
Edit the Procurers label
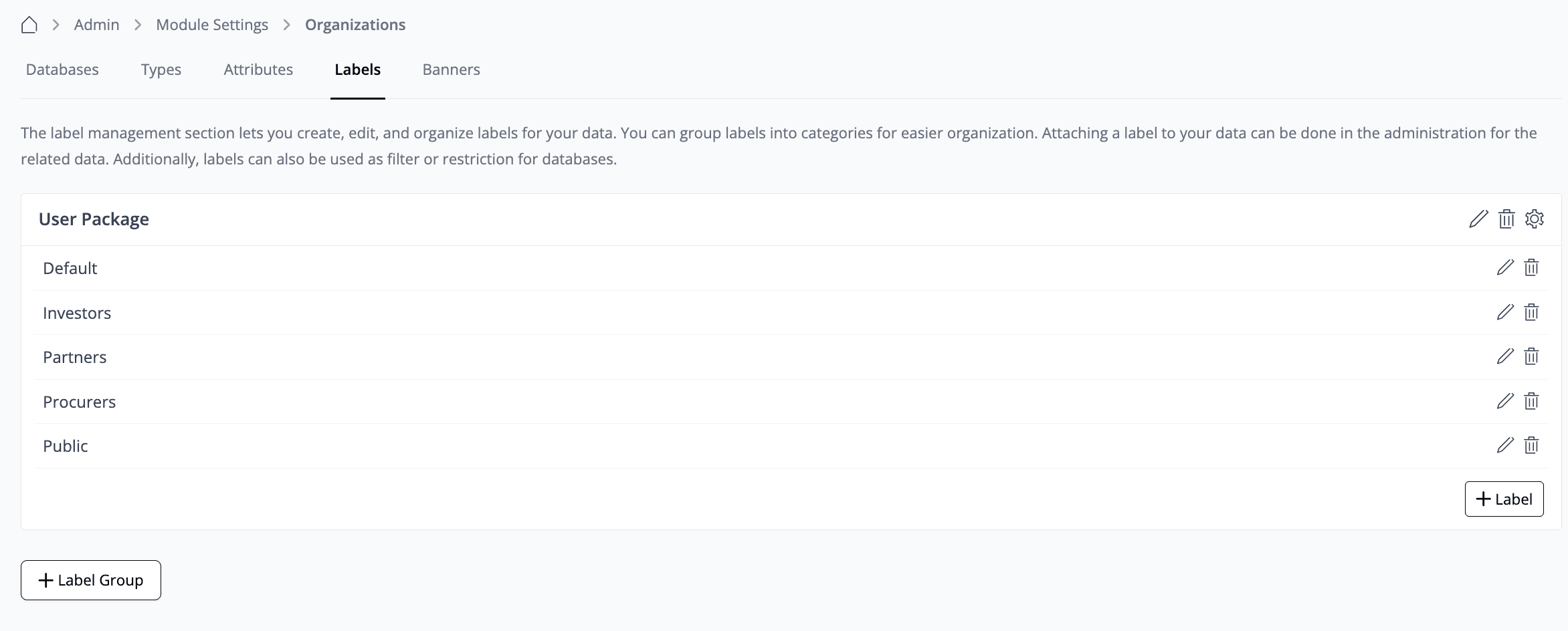pyautogui.click(x=1505, y=401)
